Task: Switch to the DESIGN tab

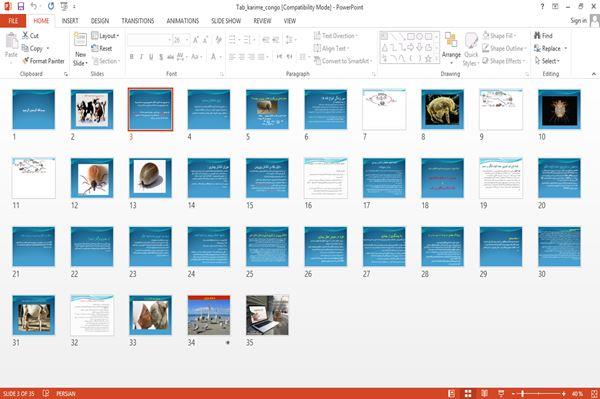Action: click(100, 21)
